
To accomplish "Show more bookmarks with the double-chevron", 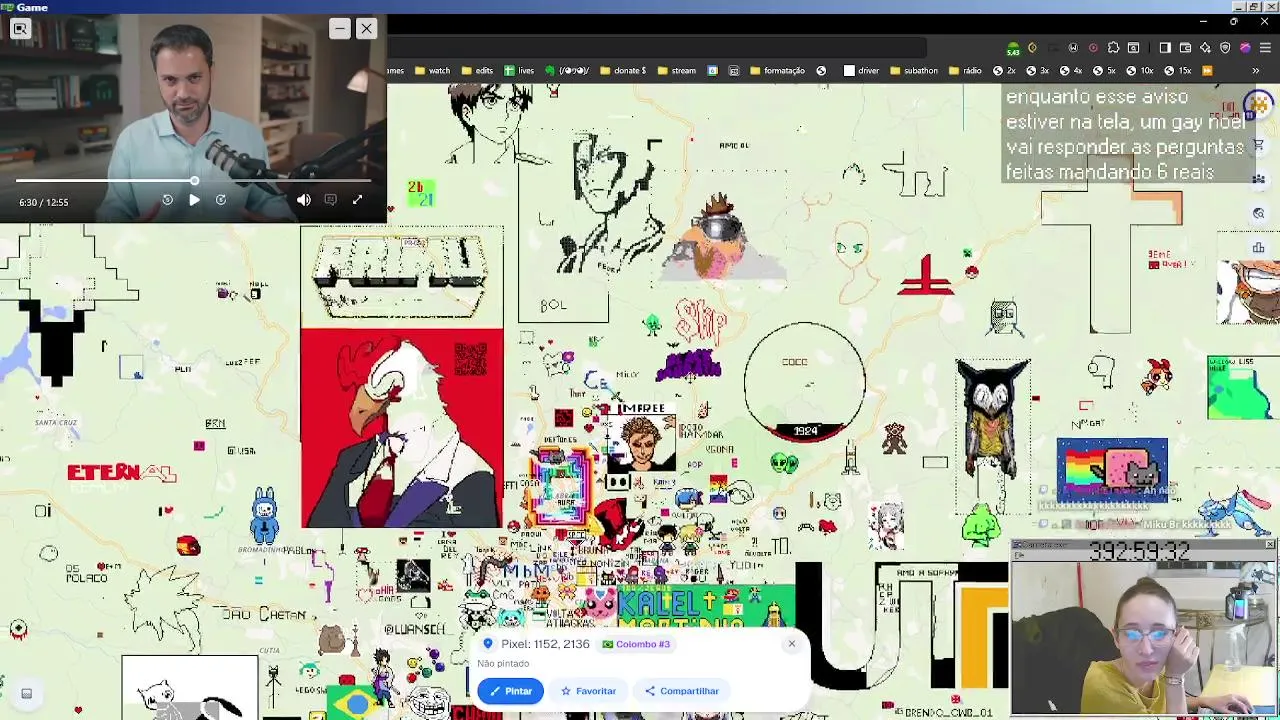I will 1255,71.
